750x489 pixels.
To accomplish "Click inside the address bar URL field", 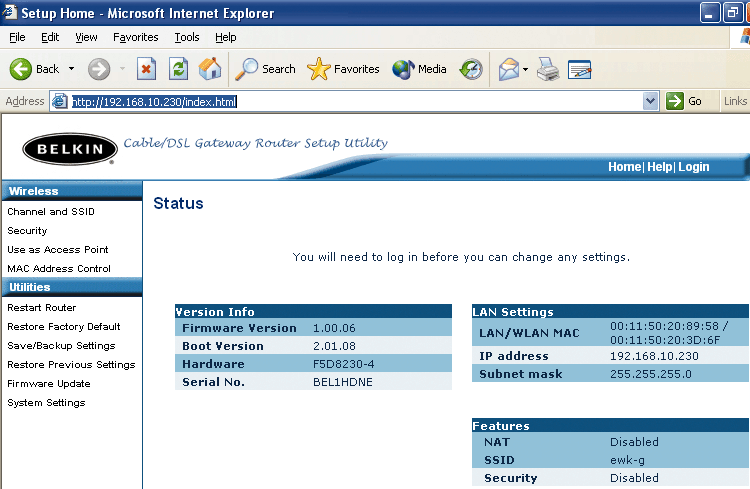I will click(350, 101).
